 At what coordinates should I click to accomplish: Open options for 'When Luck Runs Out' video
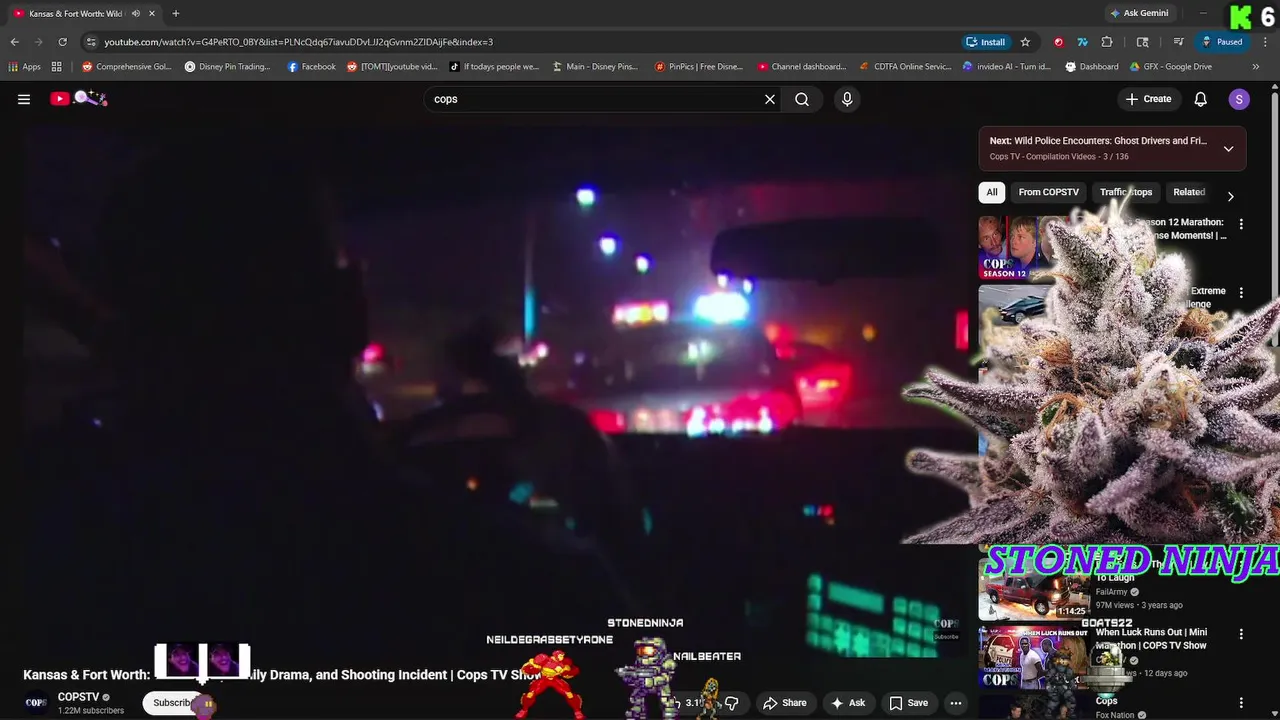coord(1241,634)
